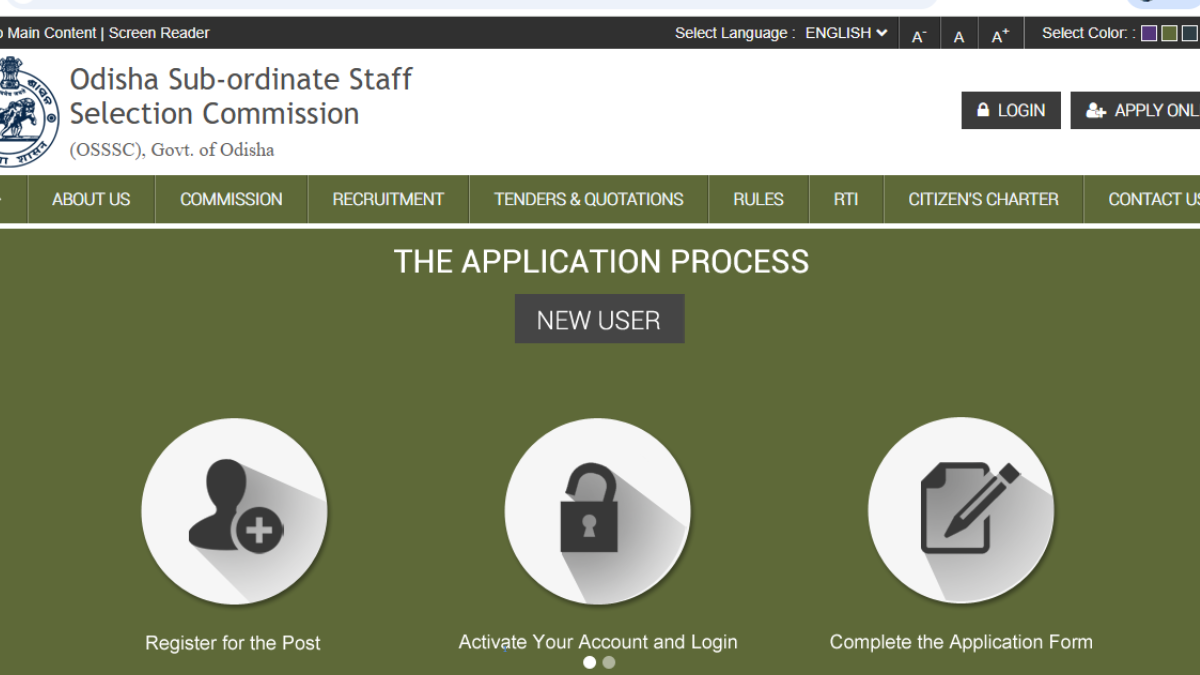This screenshot has height=675, width=1200.
Task: Open the COMMISSION menu
Action: (231, 199)
